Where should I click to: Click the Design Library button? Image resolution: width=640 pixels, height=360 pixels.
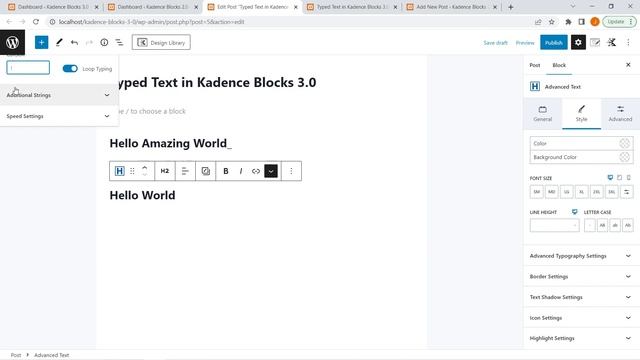pyautogui.click(x=161, y=42)
